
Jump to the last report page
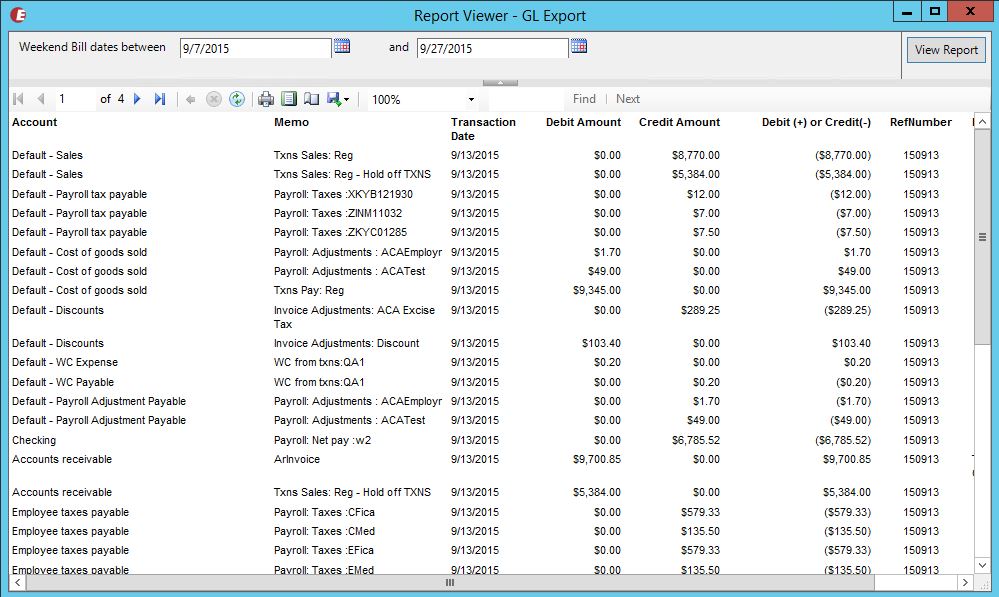160,99
